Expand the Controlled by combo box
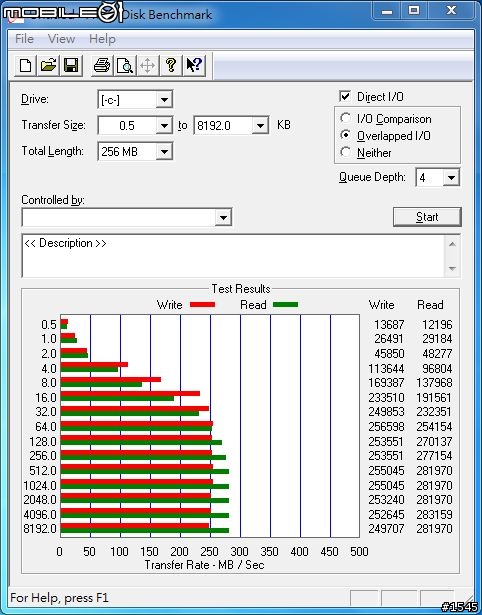The image size is (482, 615). click(x=223, y=217)
